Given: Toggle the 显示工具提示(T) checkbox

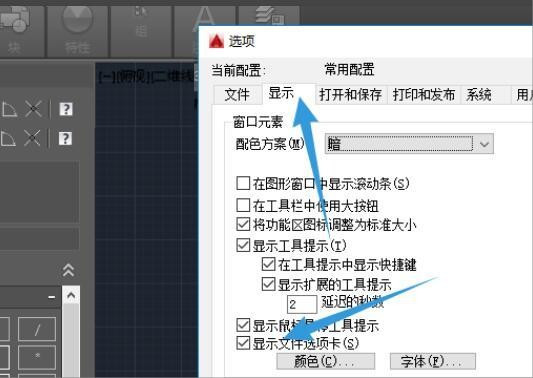Looking at the screenshot, I should coord(243,245).
